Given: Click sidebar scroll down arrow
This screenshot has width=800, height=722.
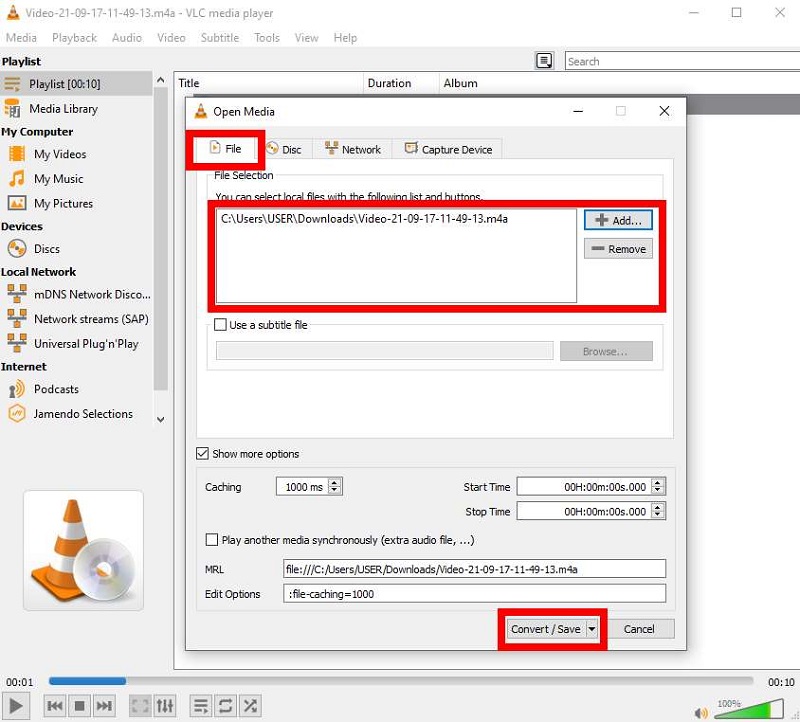Looking at the screenshot, I should [161, 420].
